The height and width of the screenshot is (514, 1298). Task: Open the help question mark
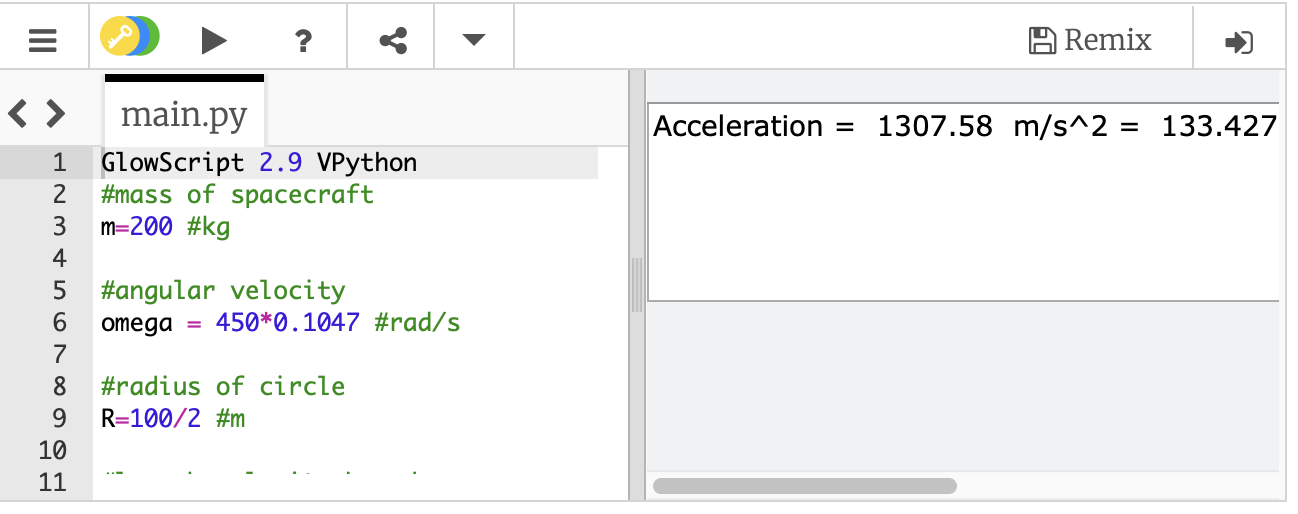tap(303, 41)
